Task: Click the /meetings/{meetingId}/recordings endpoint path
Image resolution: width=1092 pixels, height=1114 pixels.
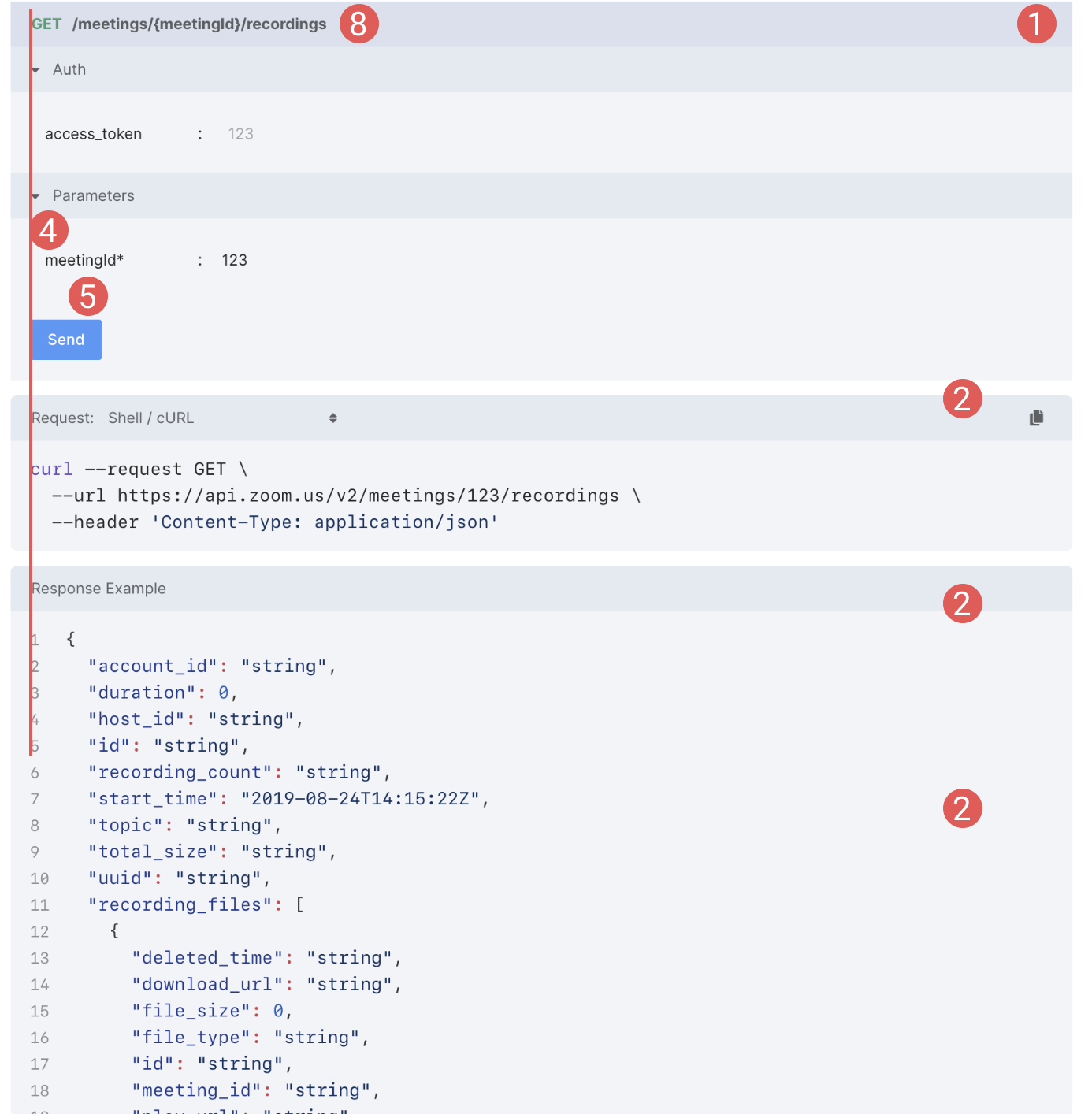Action: [199, 24]
